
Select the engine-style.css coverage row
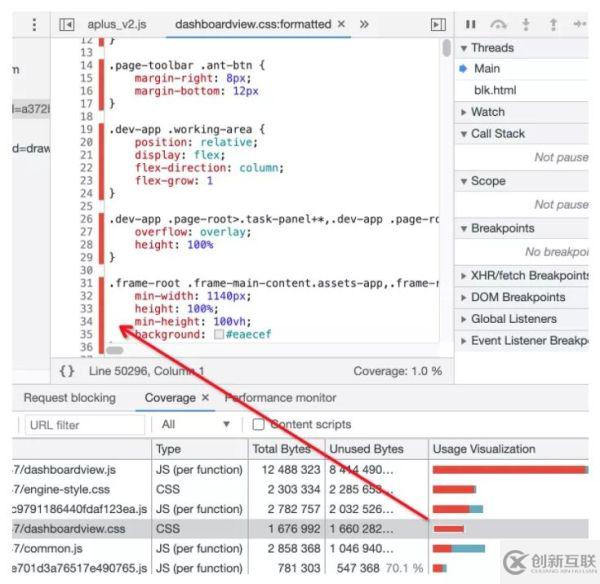click(x=300, y=489)
